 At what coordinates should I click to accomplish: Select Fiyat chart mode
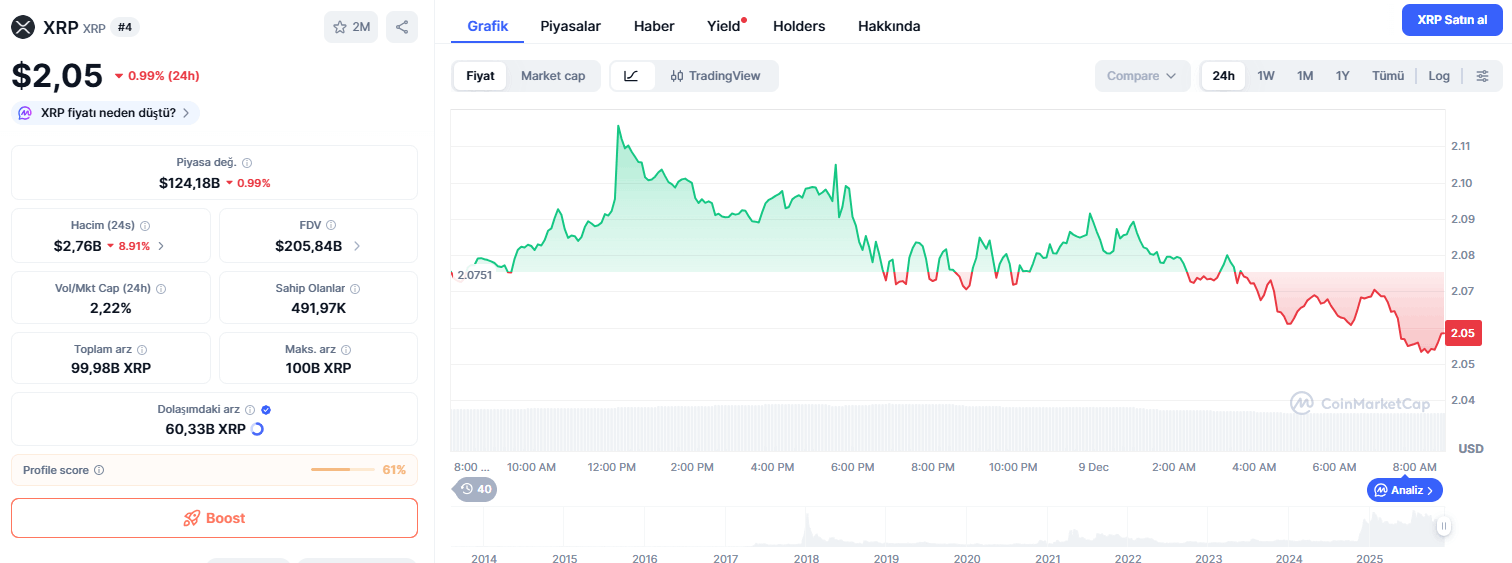480,76
